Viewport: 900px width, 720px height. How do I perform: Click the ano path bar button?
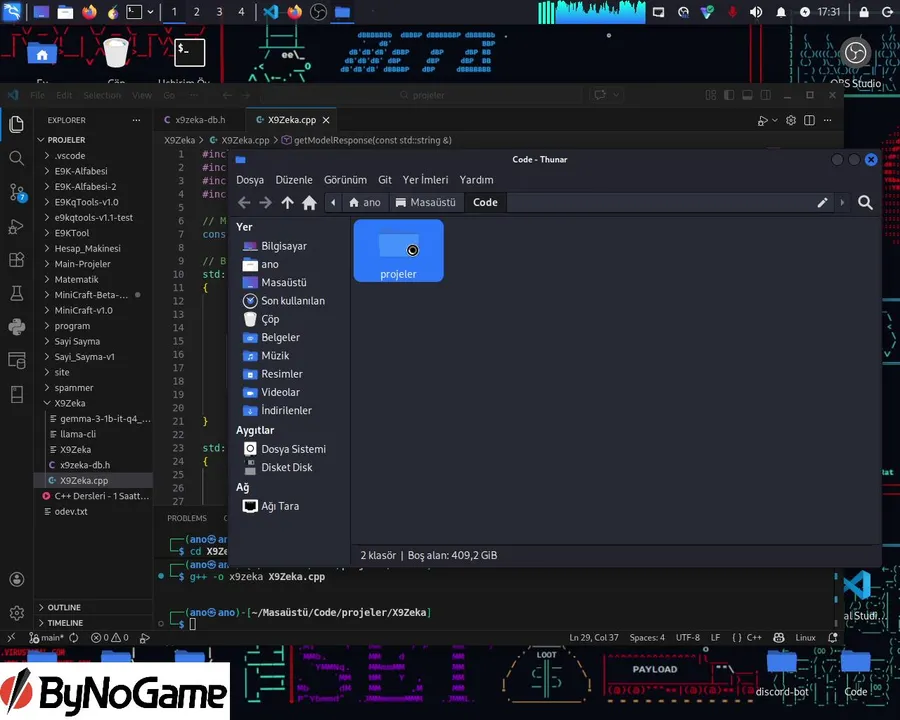365,202
